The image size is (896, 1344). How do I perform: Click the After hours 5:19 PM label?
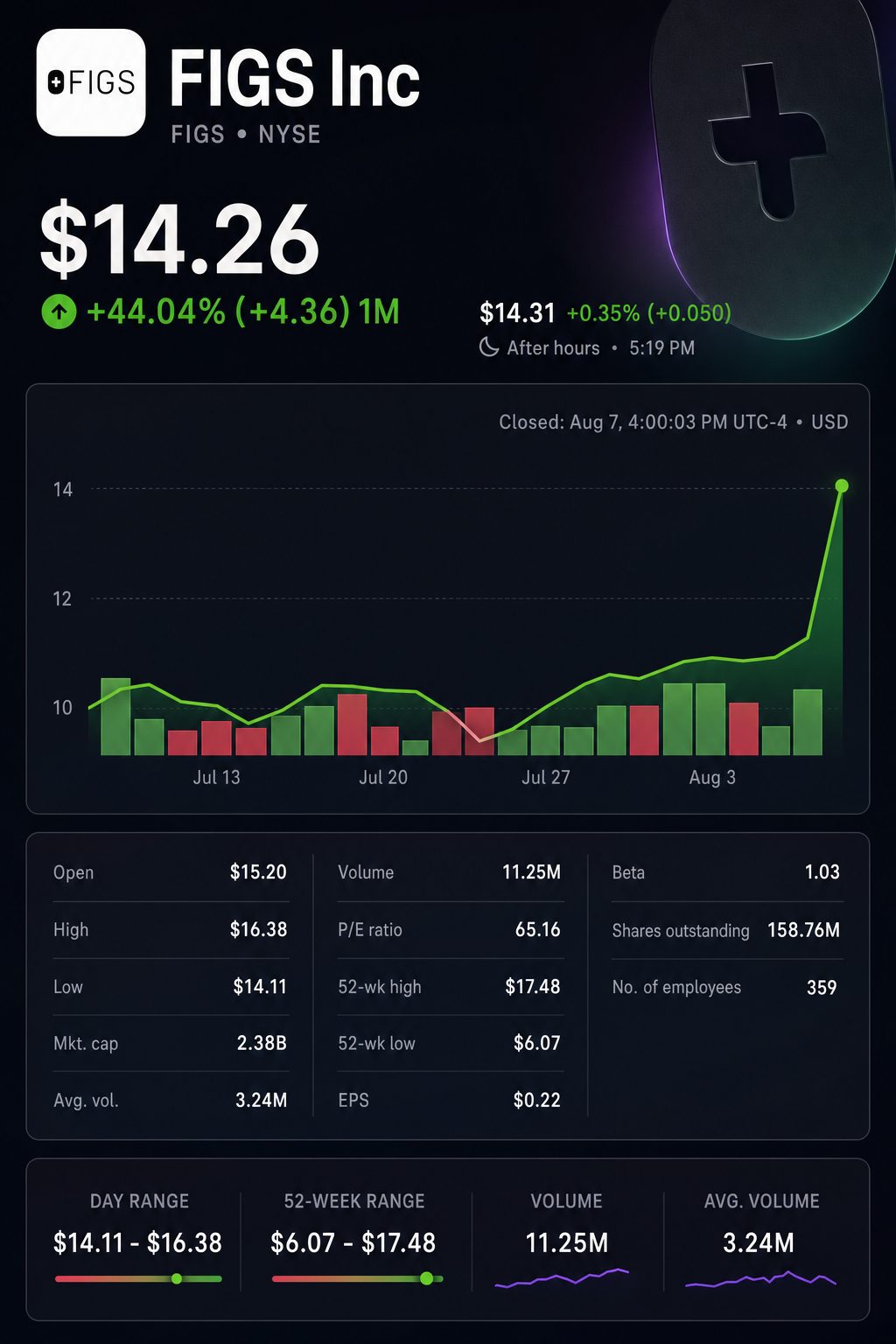point(601,348)
